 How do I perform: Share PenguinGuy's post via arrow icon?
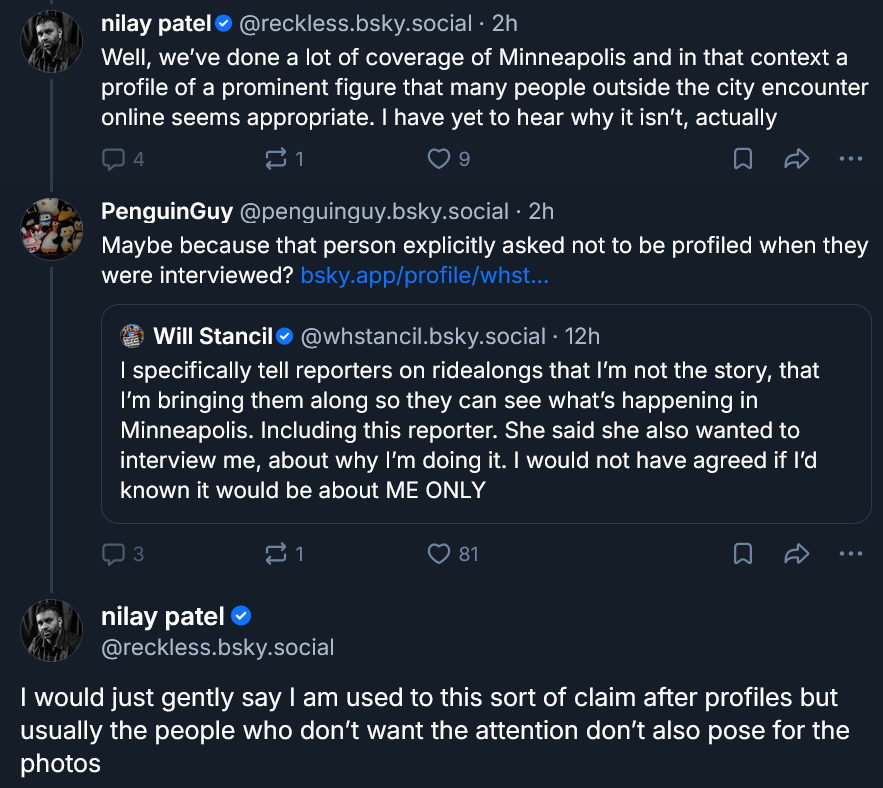[797, 553]
